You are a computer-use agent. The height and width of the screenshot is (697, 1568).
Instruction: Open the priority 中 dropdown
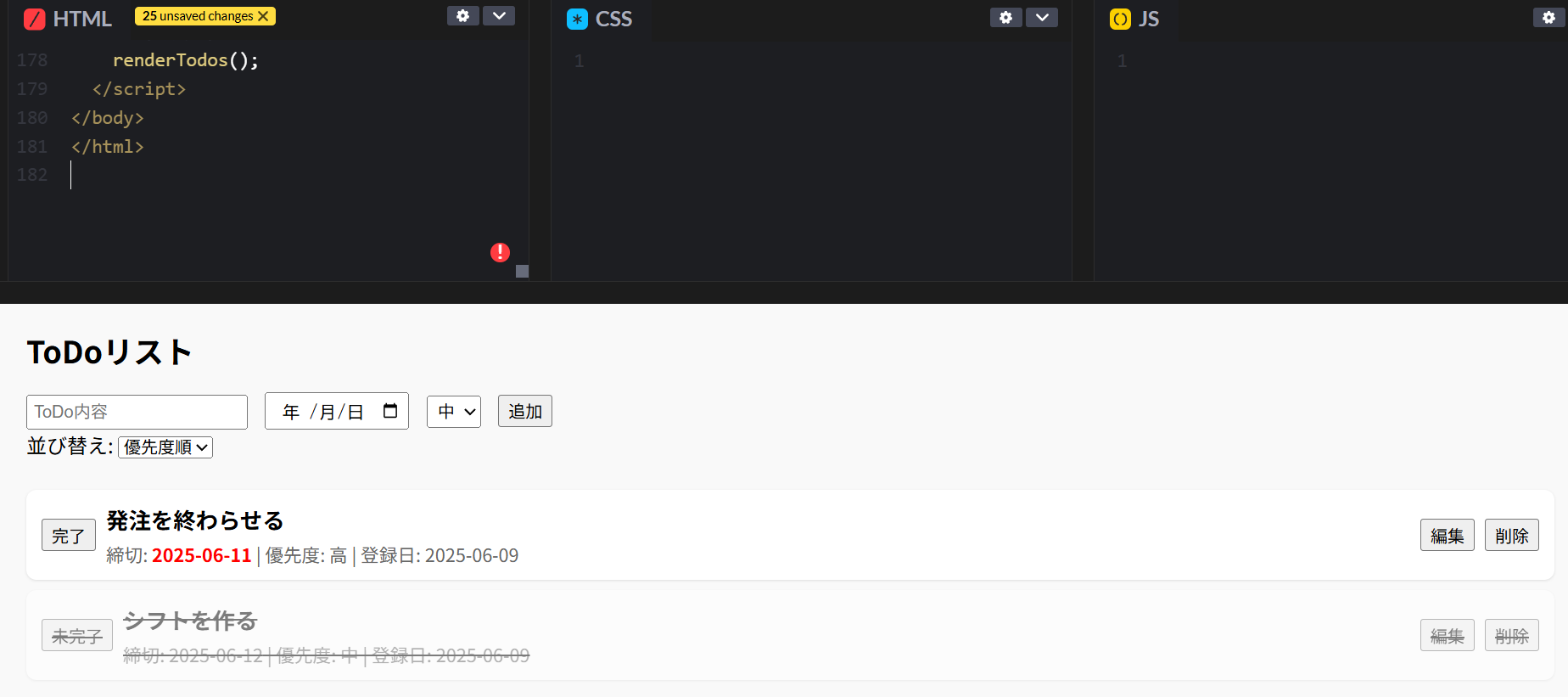click(x=454, y=412)
